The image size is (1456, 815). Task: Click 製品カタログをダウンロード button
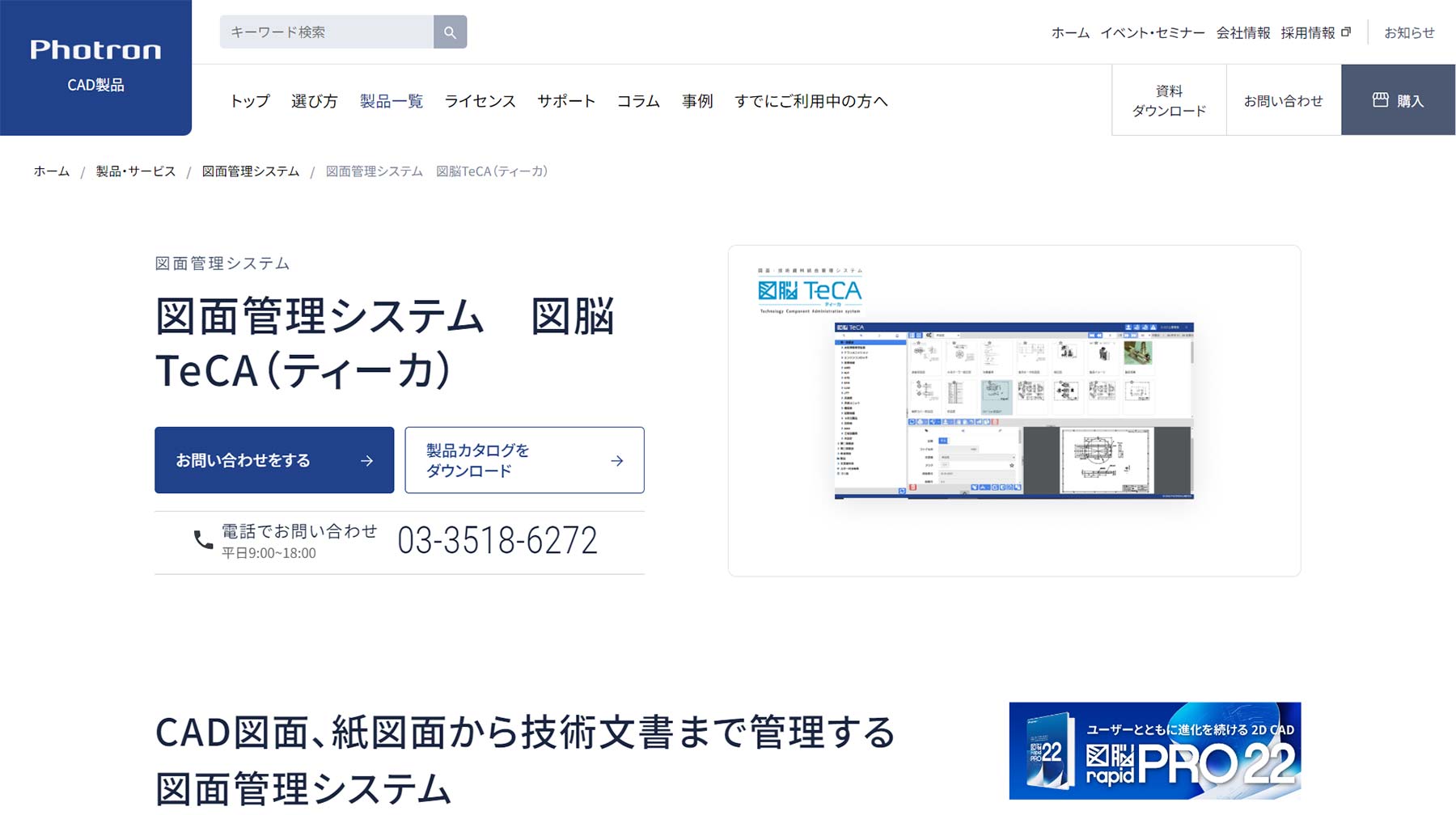tap(524, 460)
